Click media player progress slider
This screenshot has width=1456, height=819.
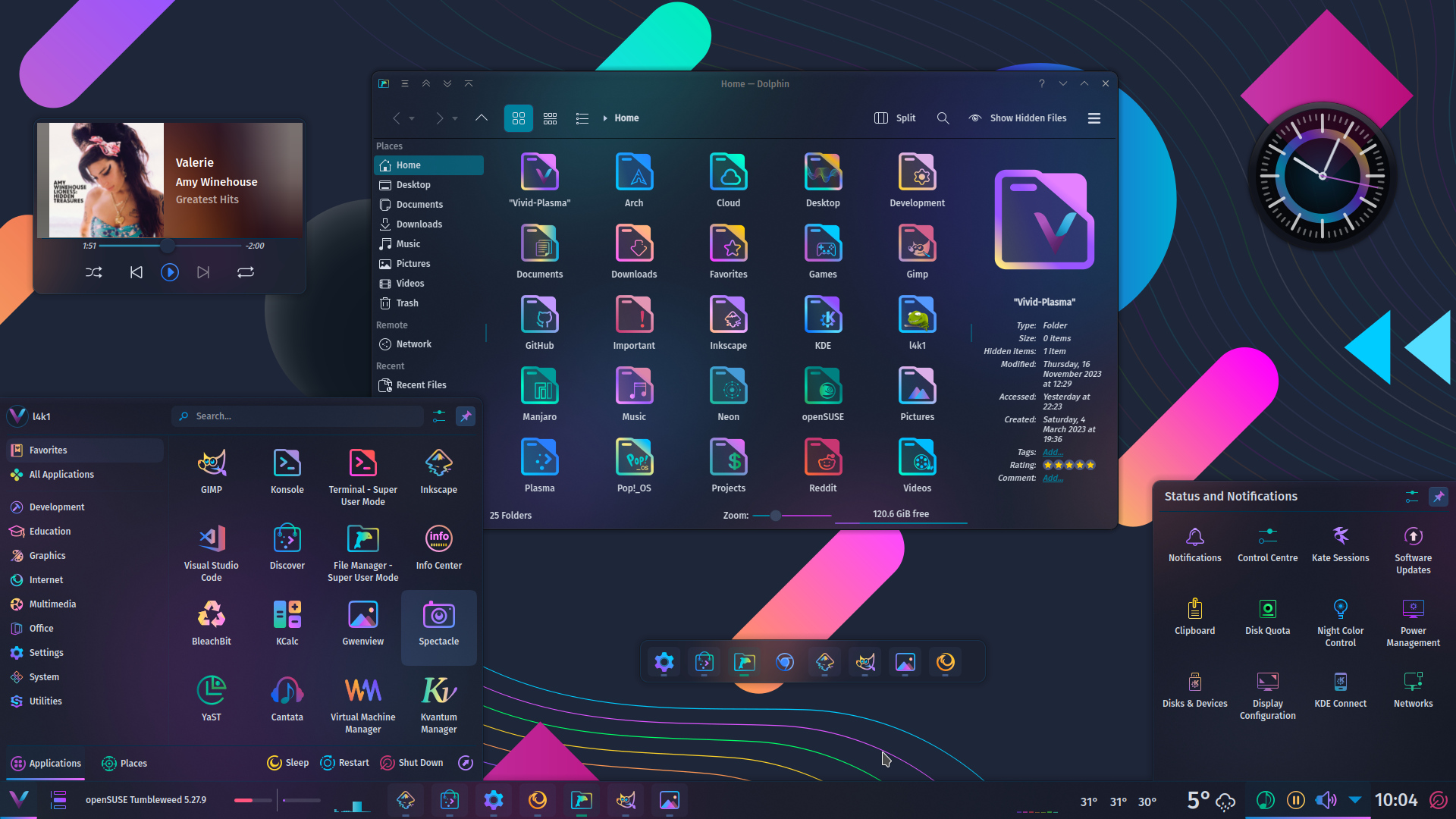[x=170, y=246]
